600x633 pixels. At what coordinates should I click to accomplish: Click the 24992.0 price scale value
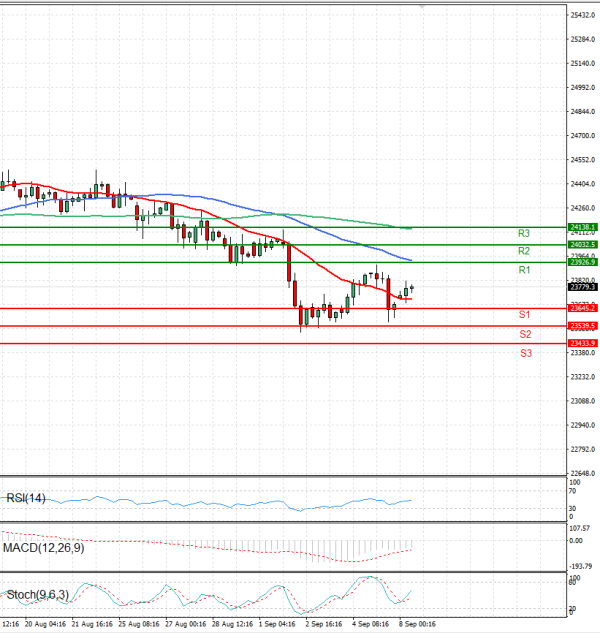tap(583, 88)
